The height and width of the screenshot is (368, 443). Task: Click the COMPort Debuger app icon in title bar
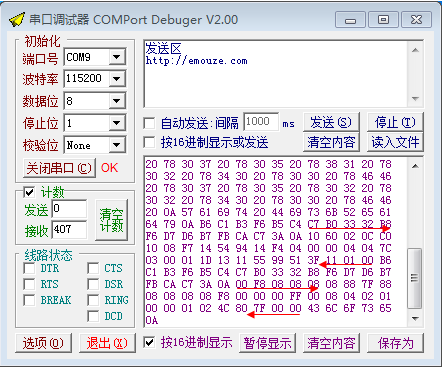[17, 19]
